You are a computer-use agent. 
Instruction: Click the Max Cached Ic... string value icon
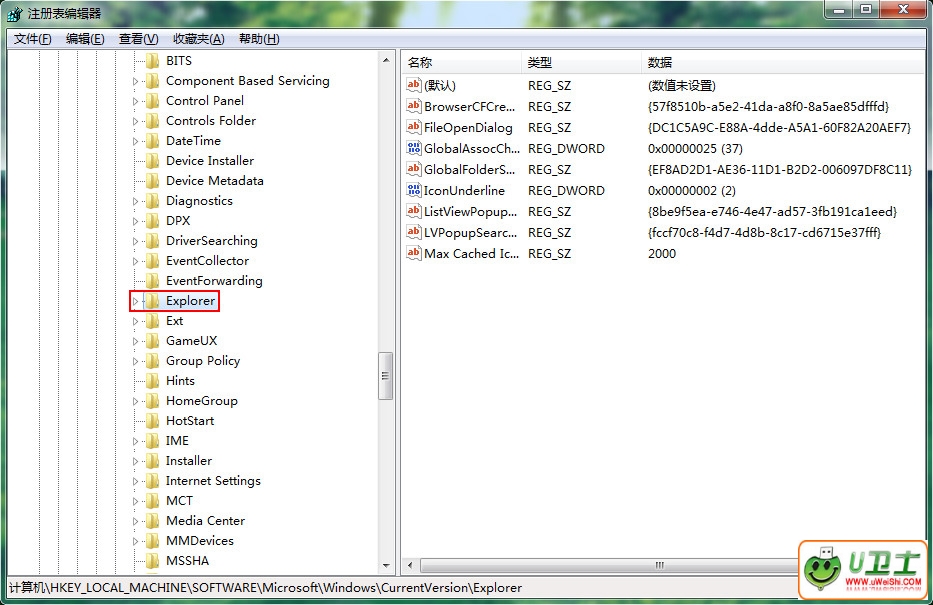click(414, 253)
